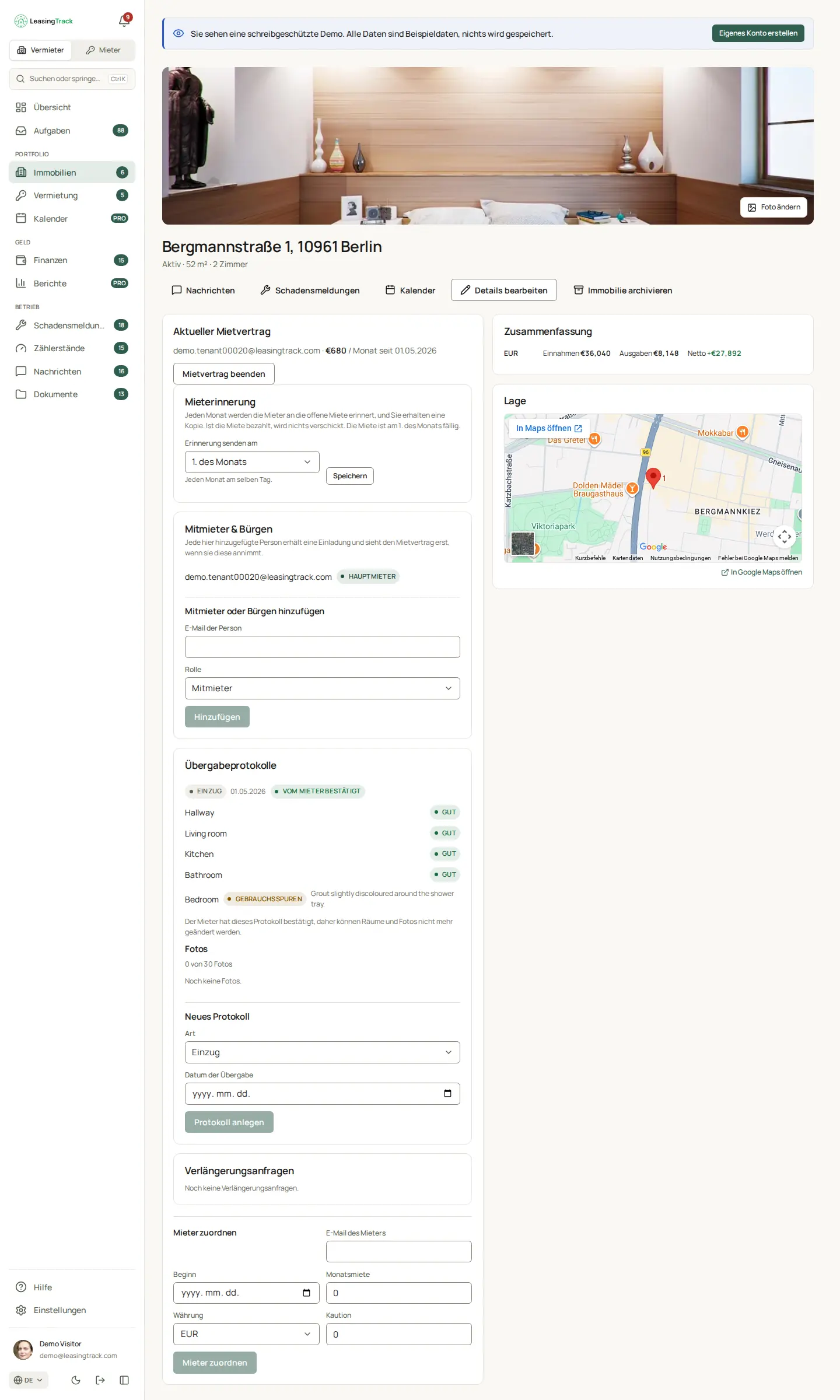Toggle the satellite map layer thumbnail
This screenshot has width=840, height=1400.
pos(523,544)
